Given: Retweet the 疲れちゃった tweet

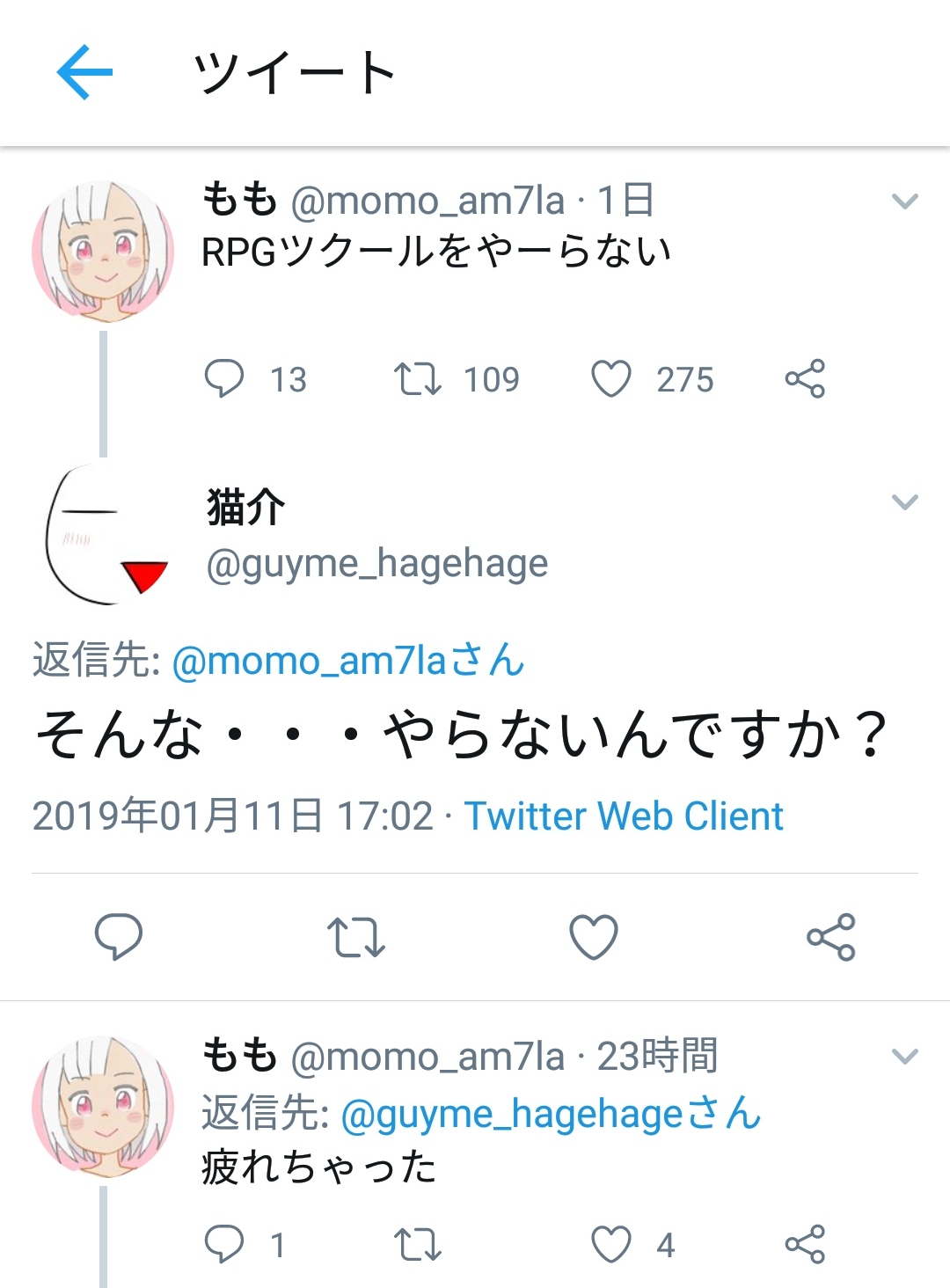Looking at the screenshot, I should tap(417, 1244).
